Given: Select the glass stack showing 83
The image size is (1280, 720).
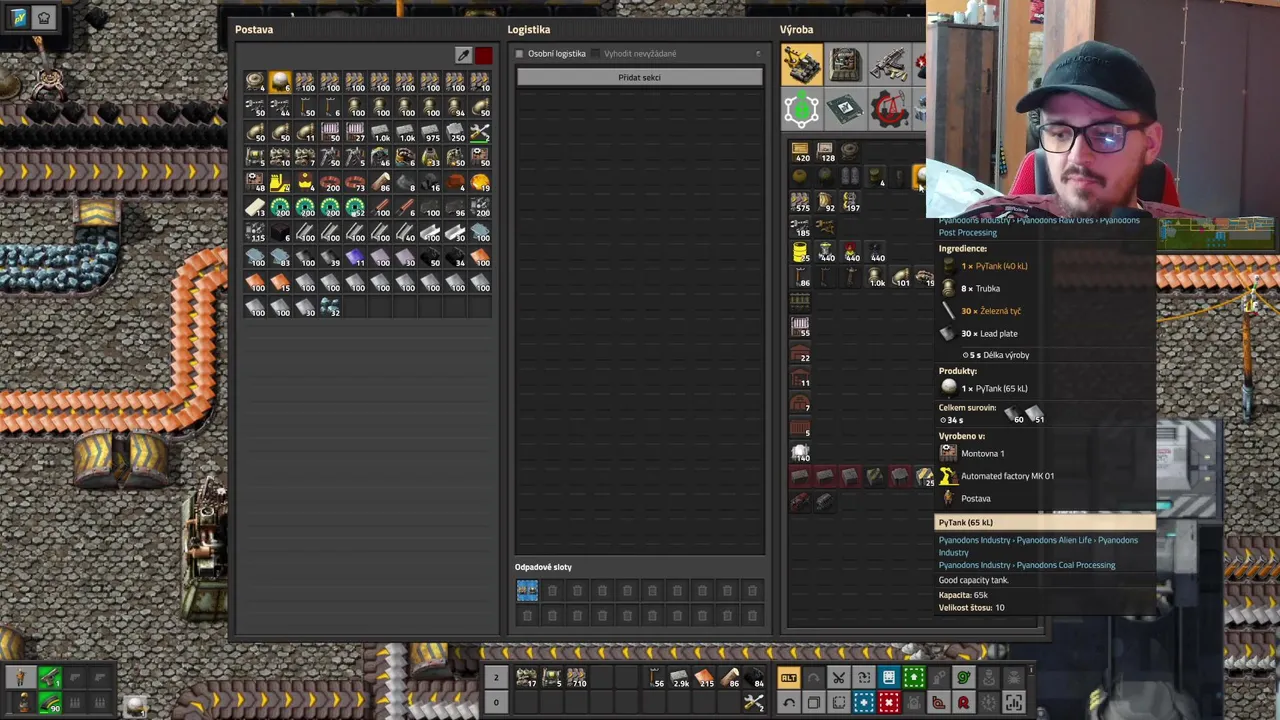Looking at the screenshot, I should click(280, 257).
